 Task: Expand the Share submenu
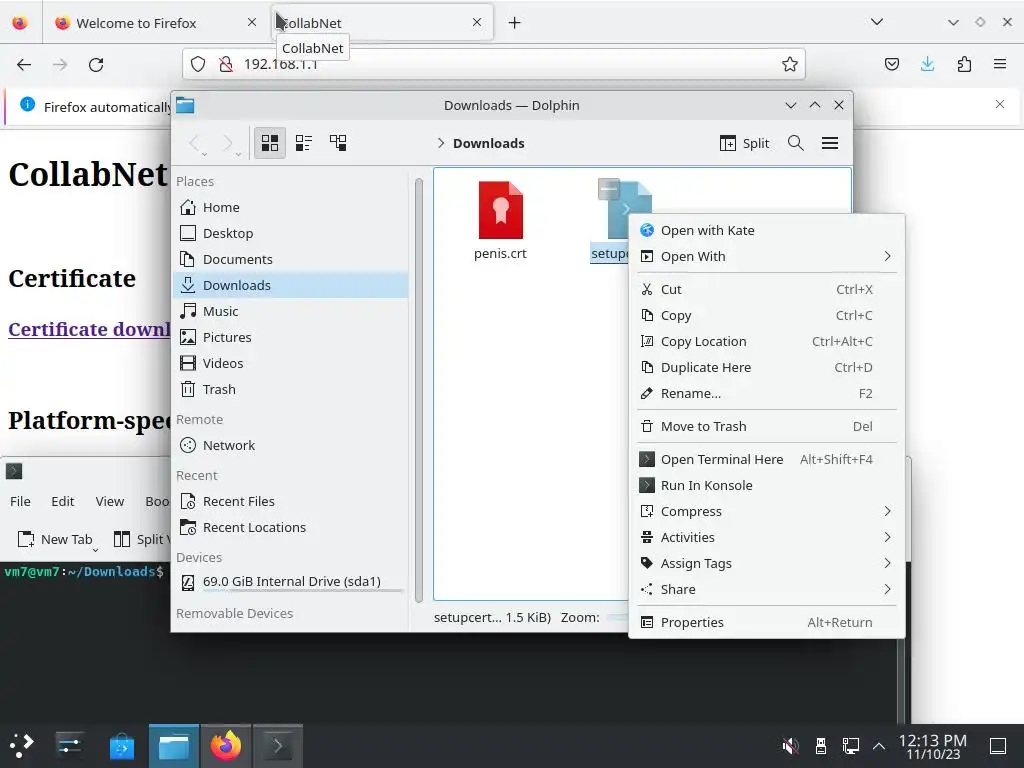click(766, 590)
